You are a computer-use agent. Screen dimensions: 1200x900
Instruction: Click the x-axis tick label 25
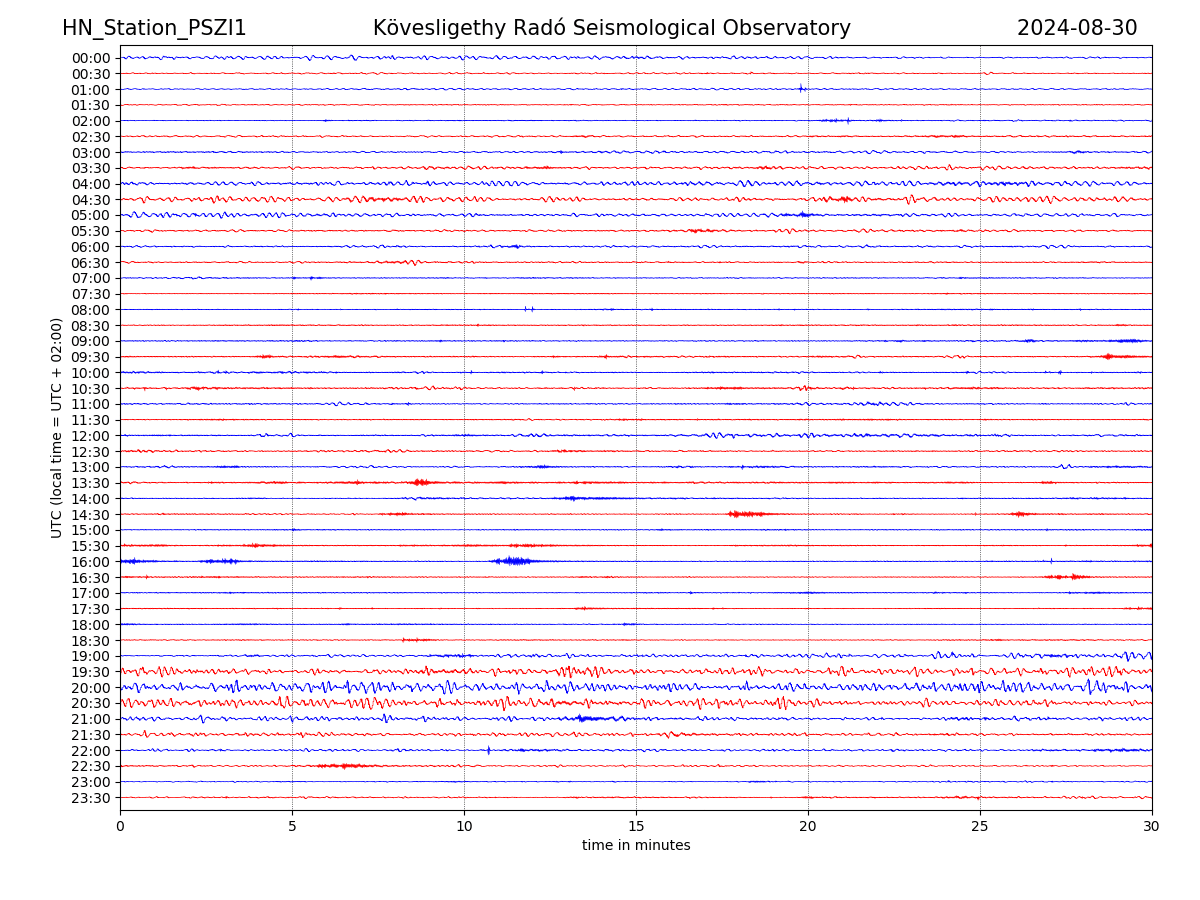(x=980, y=827)
